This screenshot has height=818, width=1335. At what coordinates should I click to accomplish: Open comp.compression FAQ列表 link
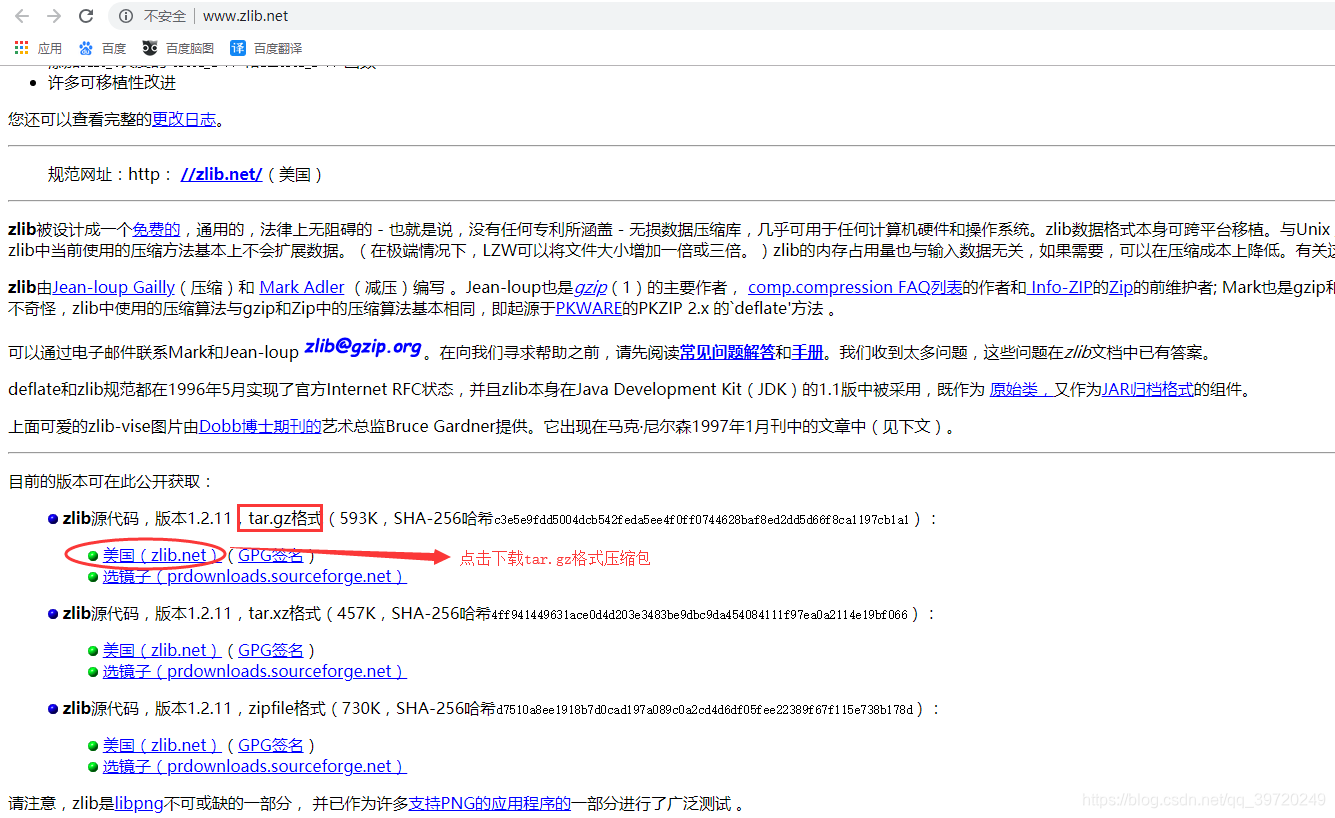855,287
